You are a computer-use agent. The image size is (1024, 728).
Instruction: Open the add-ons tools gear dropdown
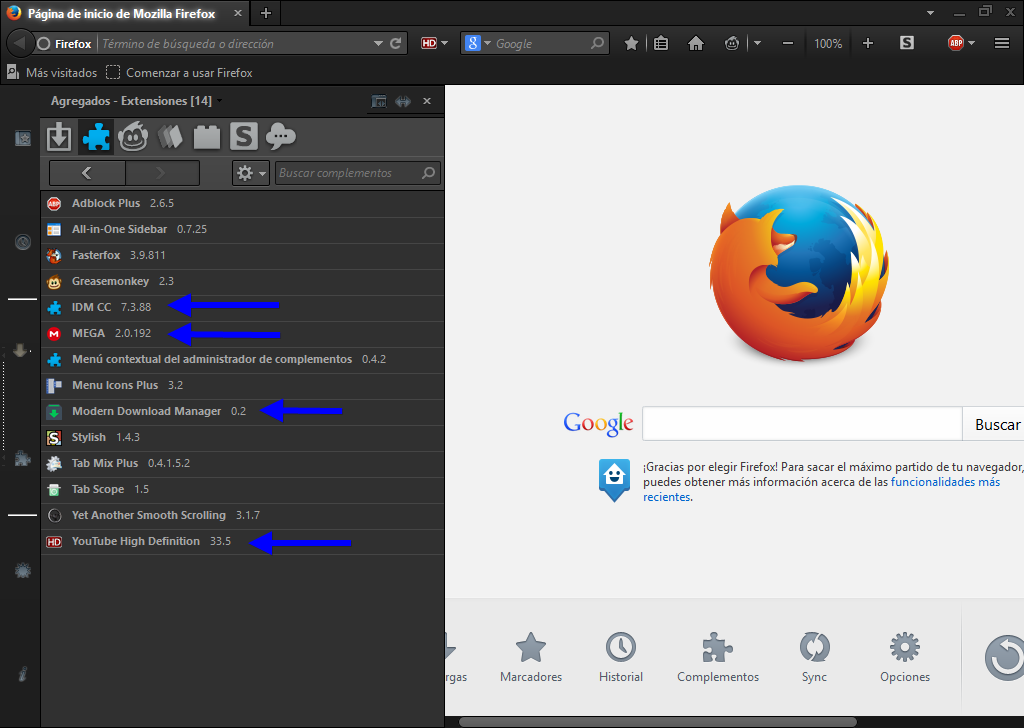251,173
